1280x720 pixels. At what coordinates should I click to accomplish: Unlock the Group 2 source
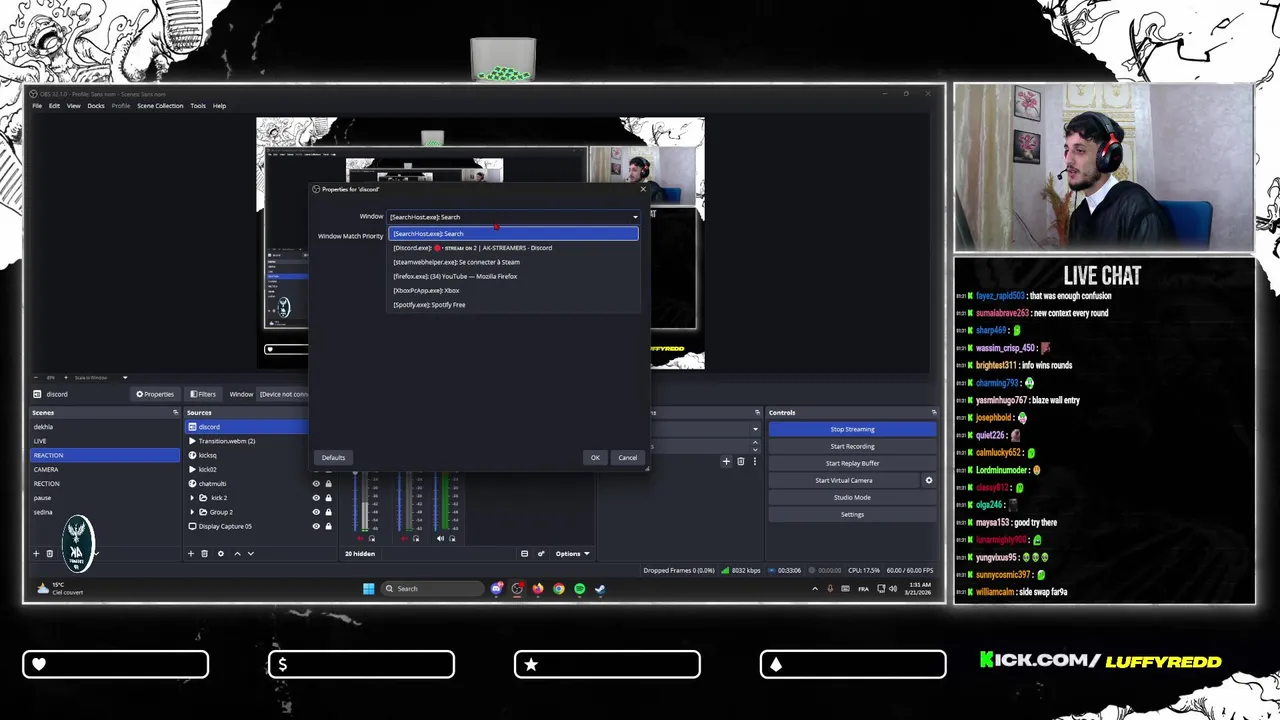click(x=328, y=512)
